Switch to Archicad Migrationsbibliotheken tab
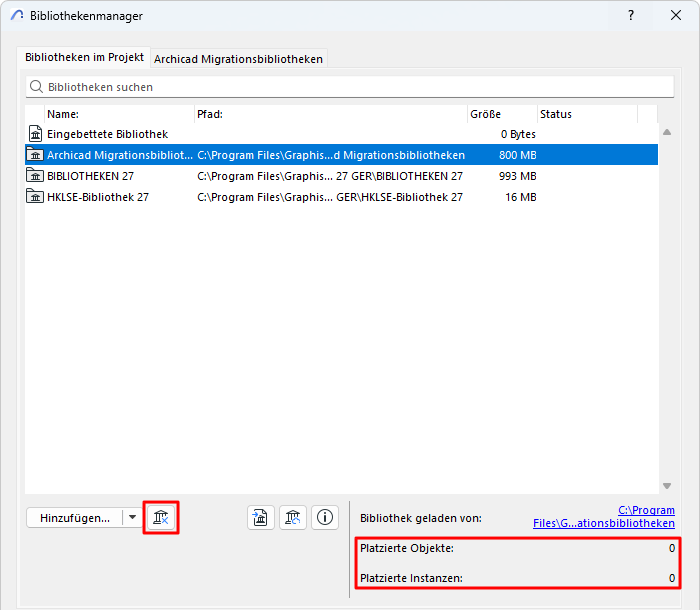The image size is (700, 610). point(238,59)
